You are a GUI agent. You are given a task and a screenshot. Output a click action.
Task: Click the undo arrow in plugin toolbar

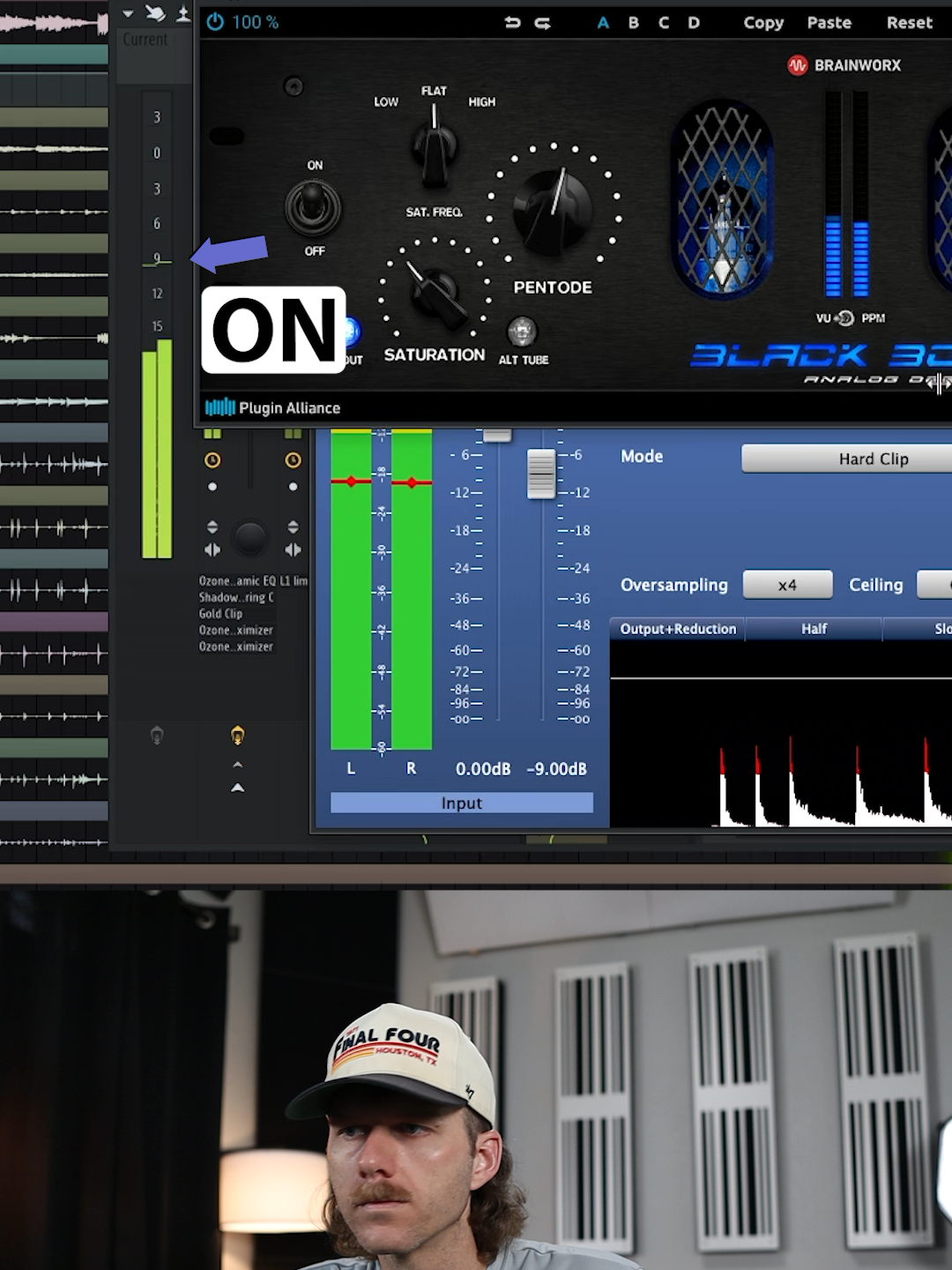tap(512, 23)
